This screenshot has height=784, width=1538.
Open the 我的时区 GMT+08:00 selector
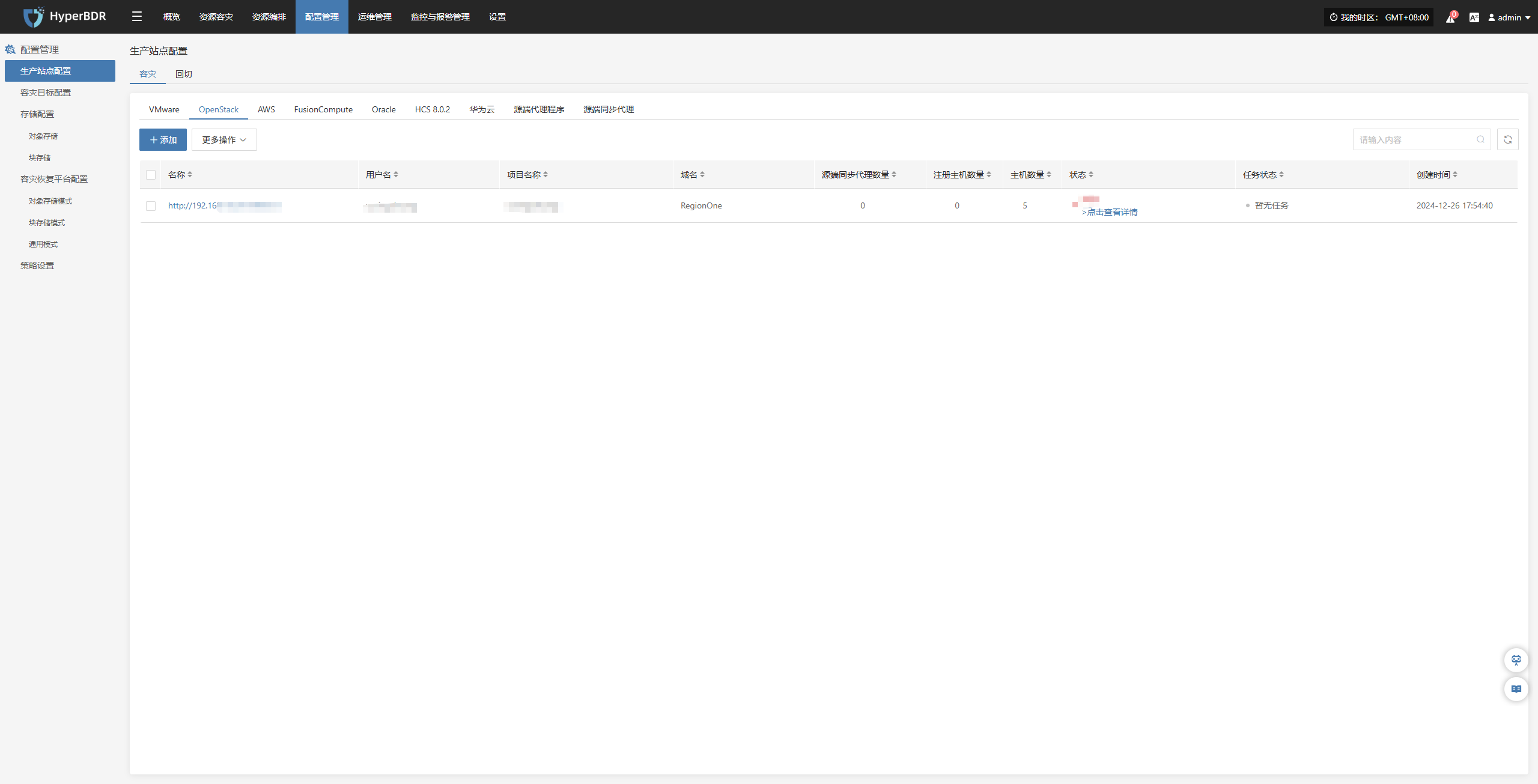(1378, 17)
